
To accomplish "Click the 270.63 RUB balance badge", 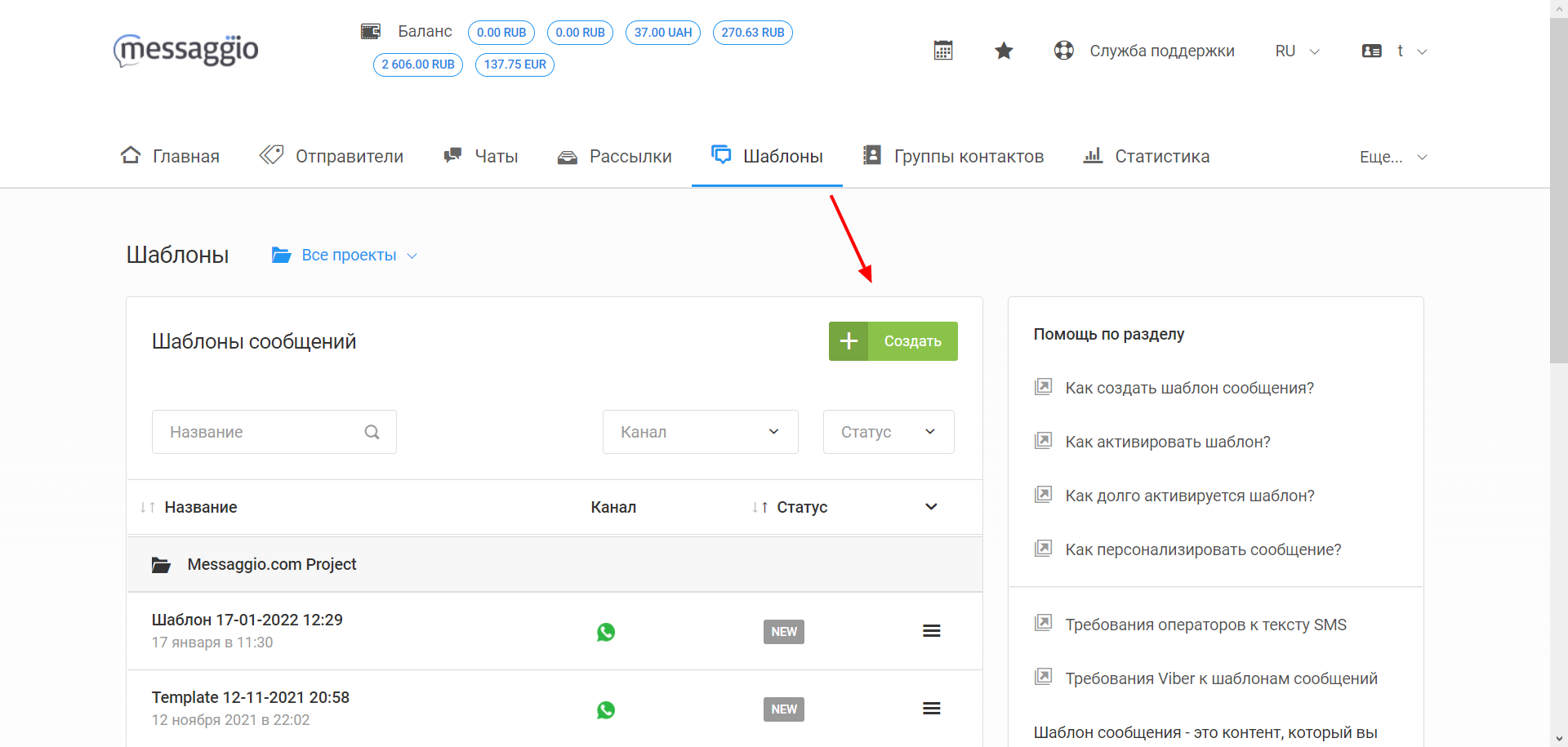I will click(x=753, y=33).
